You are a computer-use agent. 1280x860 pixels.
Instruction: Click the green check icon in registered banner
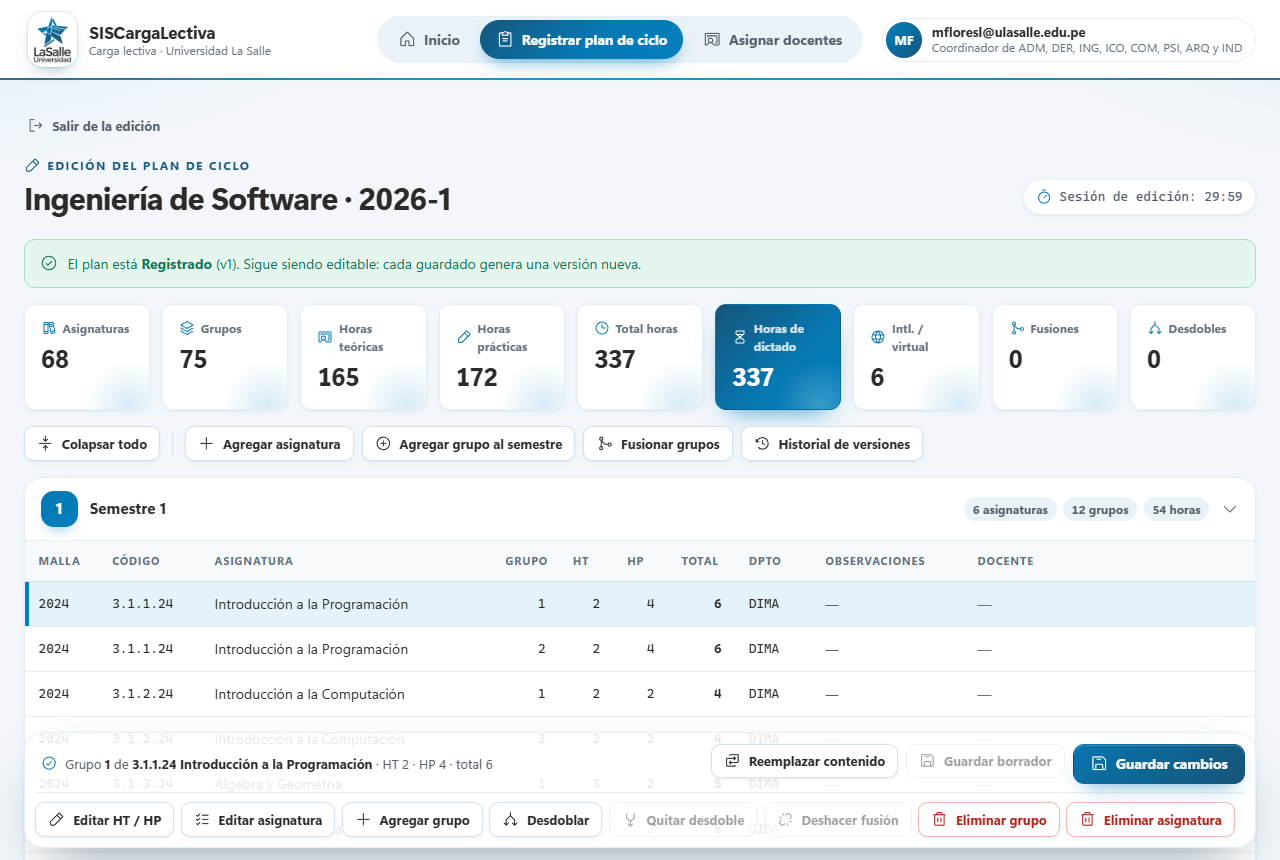point(49,264)
